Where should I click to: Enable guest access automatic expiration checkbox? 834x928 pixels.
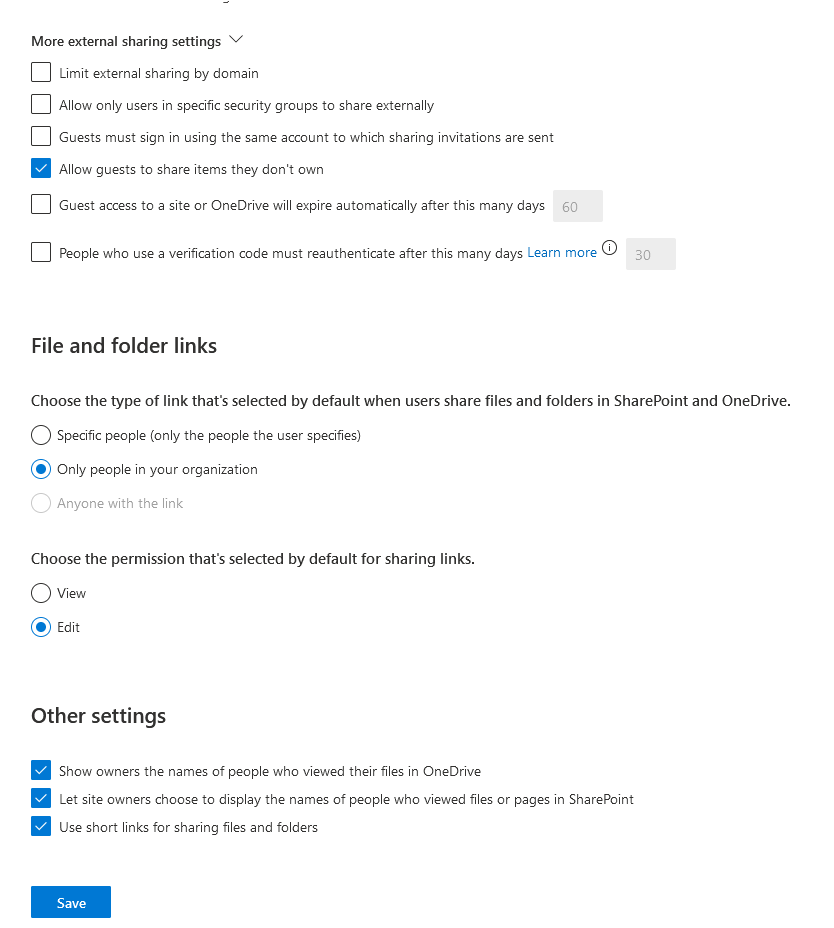(41, 205)
